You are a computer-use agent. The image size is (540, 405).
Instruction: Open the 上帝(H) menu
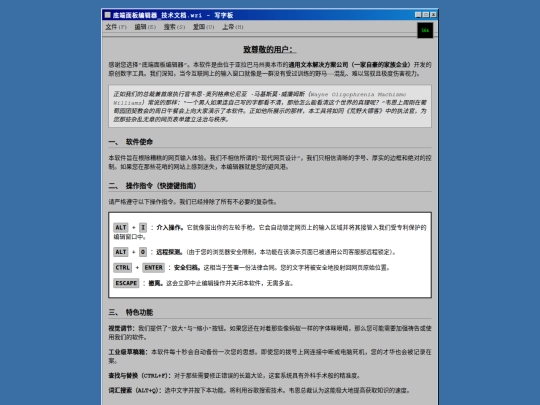(x=232, y=27)
